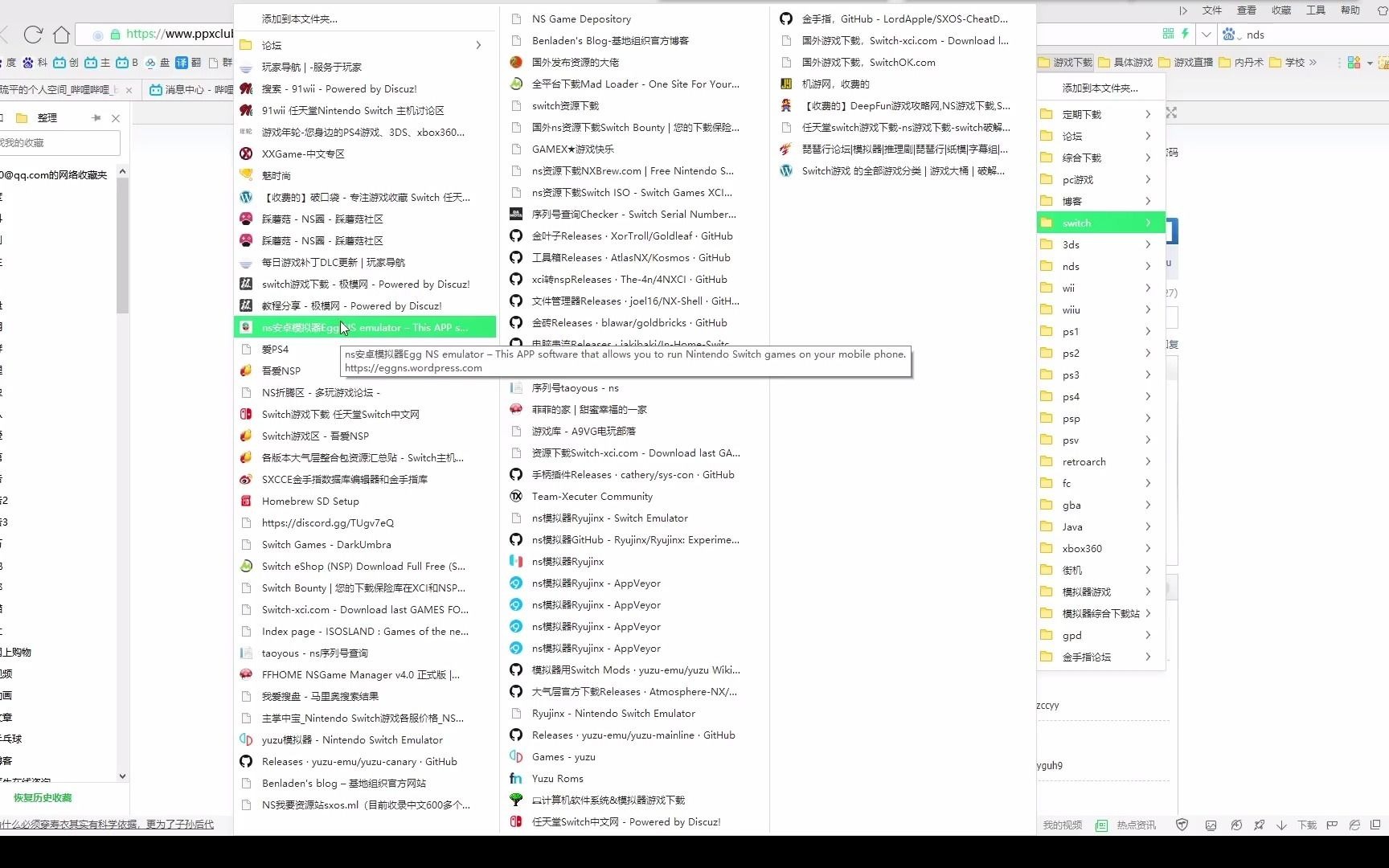Click the favorites panel scroll-down arrow
Image resolution: width=1389 pixels, height=868 pixels.
(x=122, y=776)
